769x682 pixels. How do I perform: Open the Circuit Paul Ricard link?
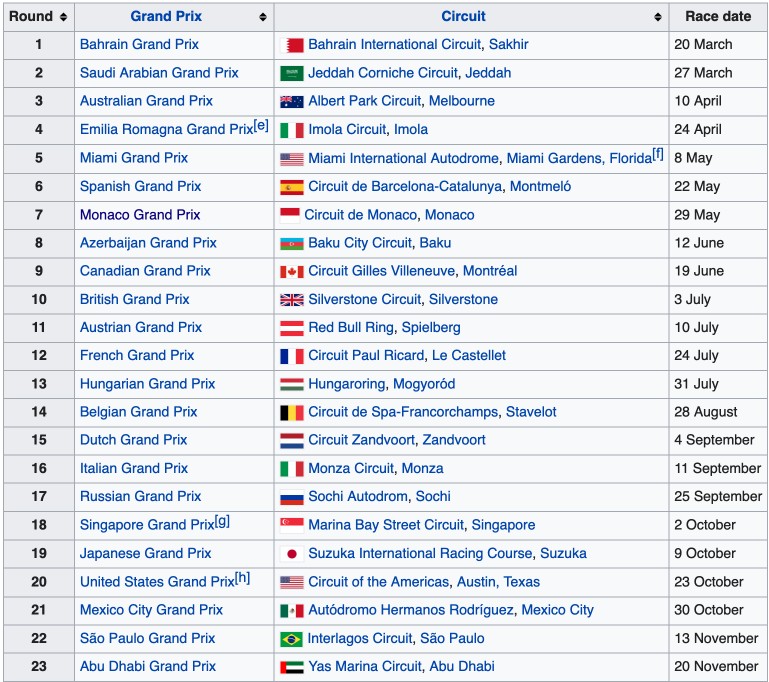[x=366, y=355]
